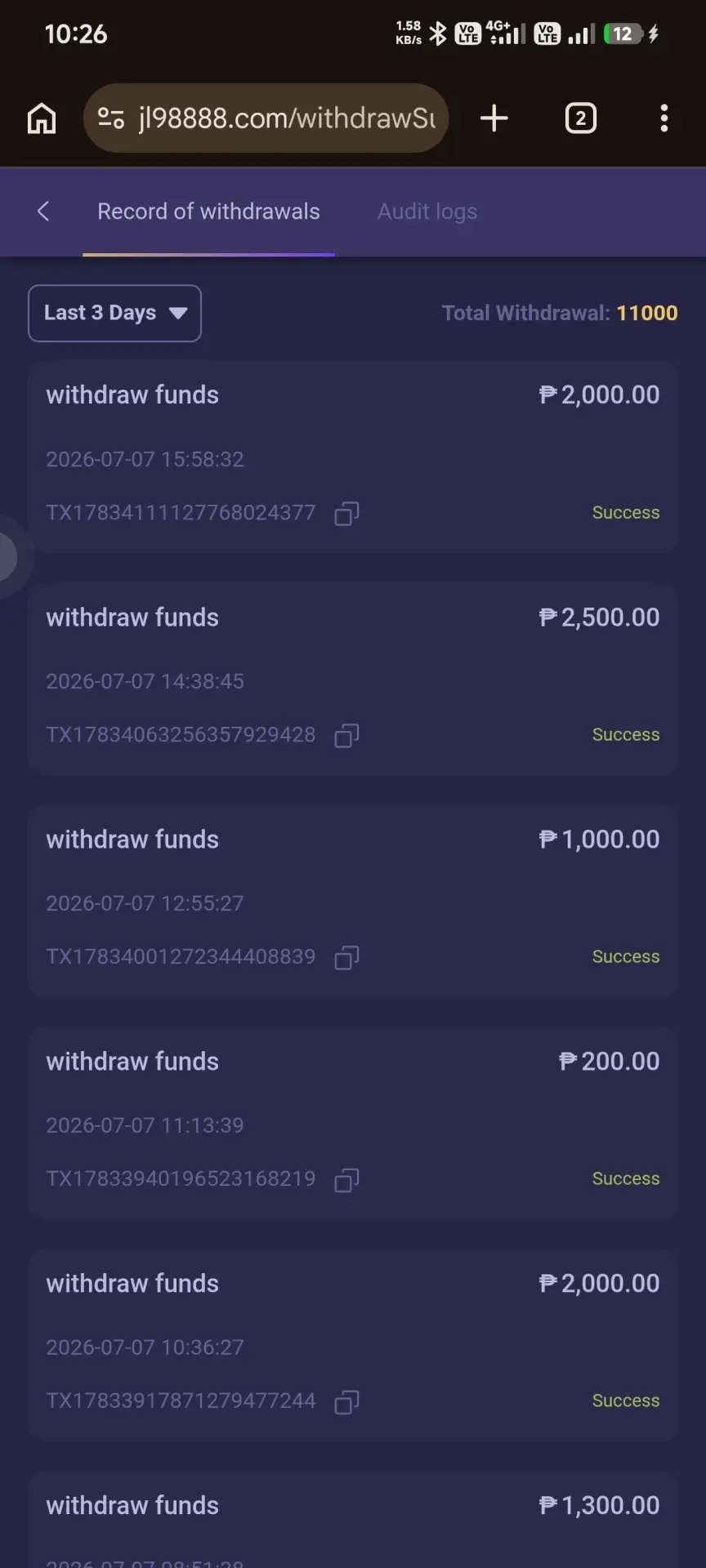Select the Record of withdrawals tab
Image resolution: width=706 pixels, height=1568 pixels.
(x=208, y=212)
